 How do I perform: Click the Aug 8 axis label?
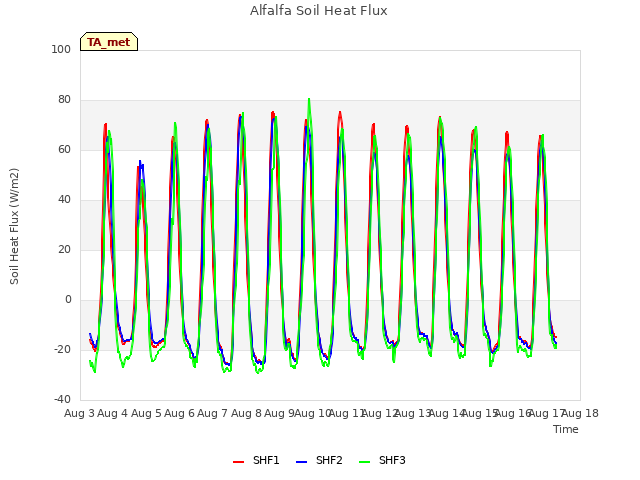coord(246,413)
